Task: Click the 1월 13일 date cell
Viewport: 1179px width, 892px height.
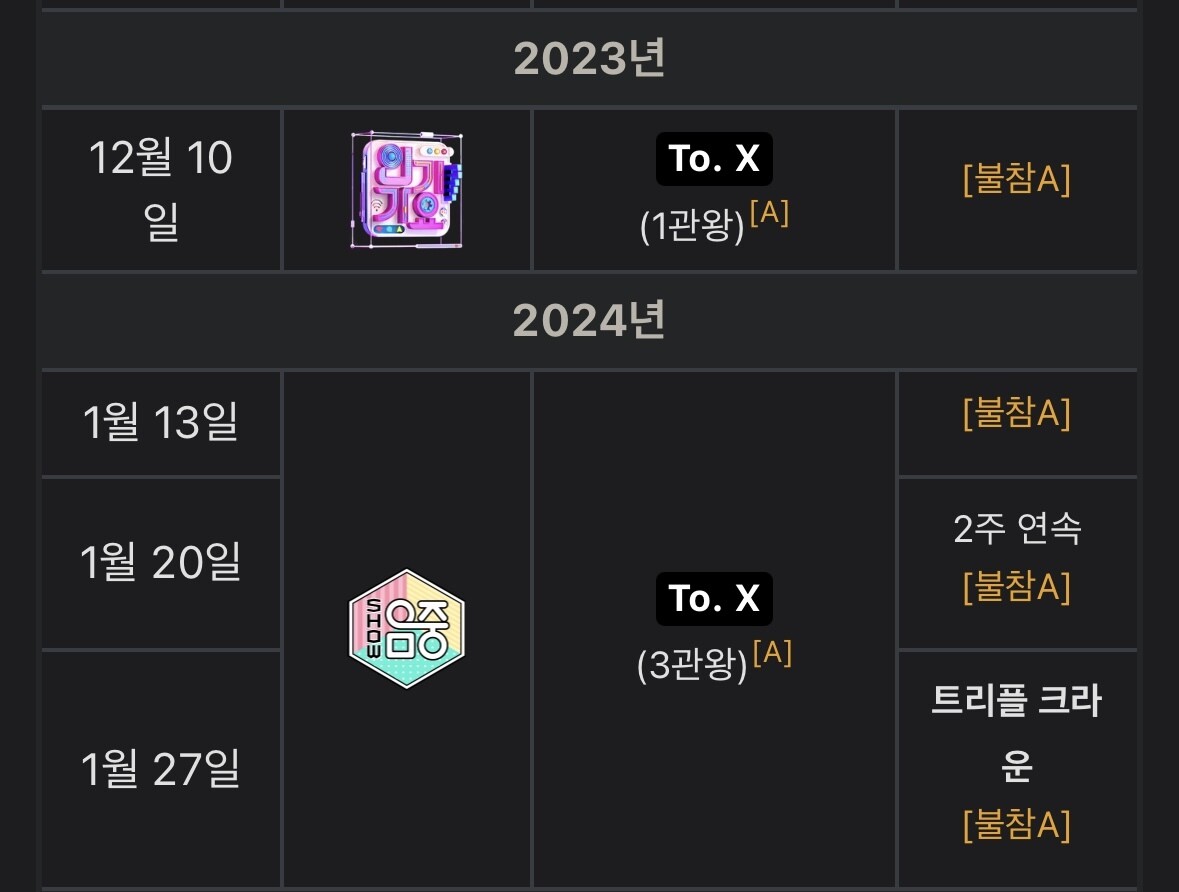Action: [x=161, y=423]
